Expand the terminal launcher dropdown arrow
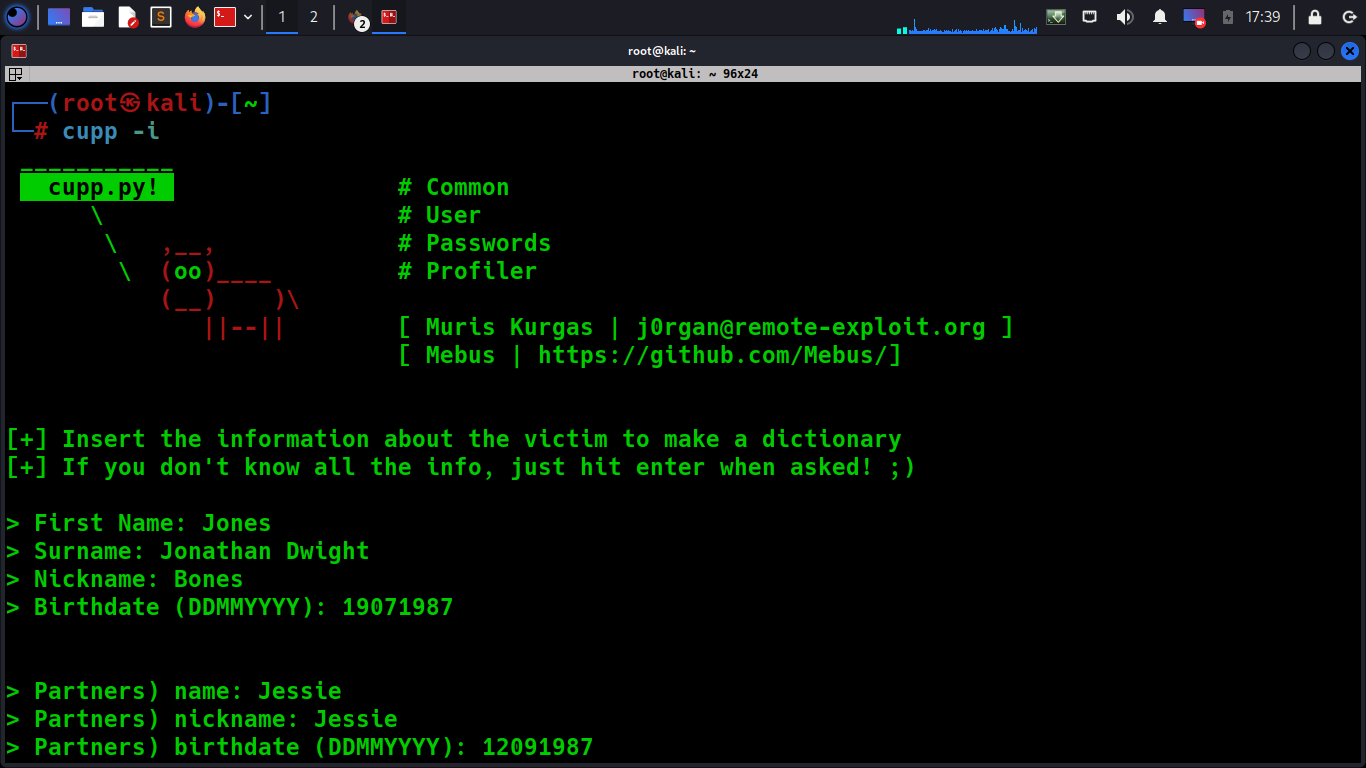 (x=248, y=17)
